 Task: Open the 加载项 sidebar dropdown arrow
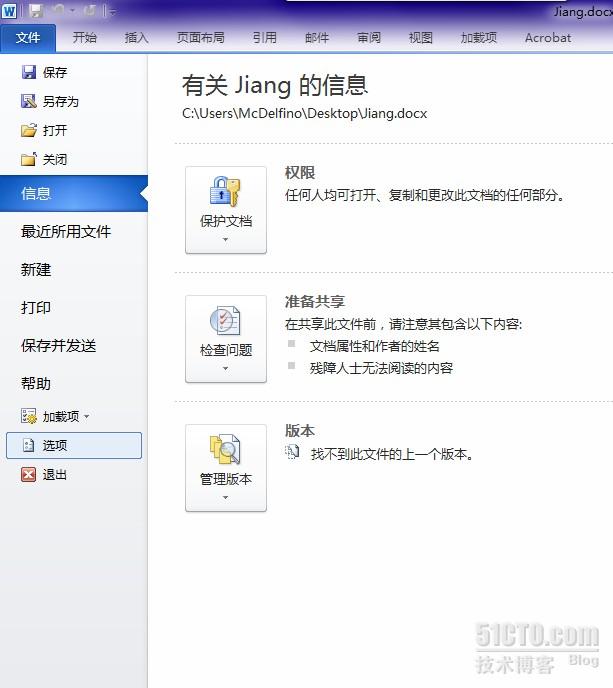point(86,416)
